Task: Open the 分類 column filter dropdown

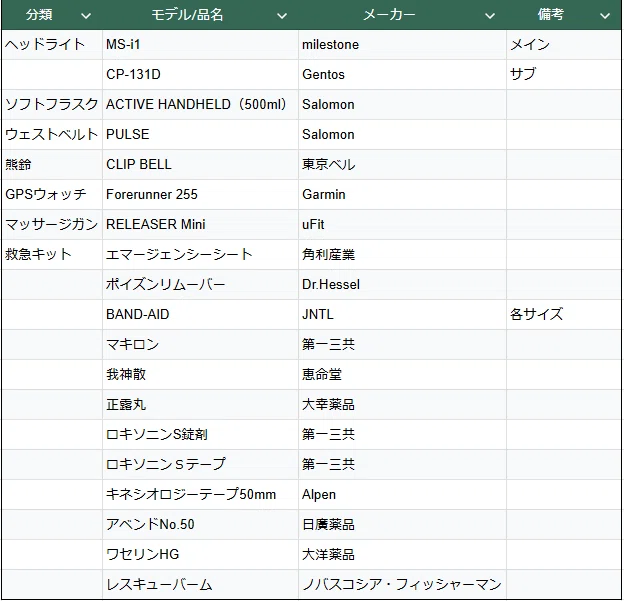Action: 86,16
